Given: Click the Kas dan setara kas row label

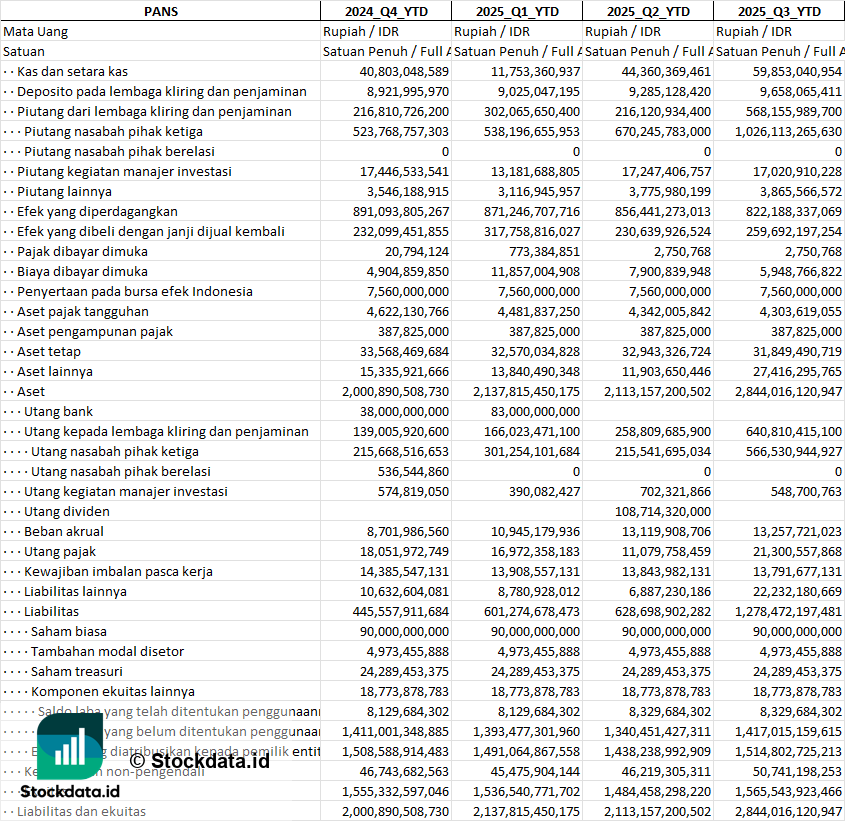Looking at the screenshot, I should [72, 71].
